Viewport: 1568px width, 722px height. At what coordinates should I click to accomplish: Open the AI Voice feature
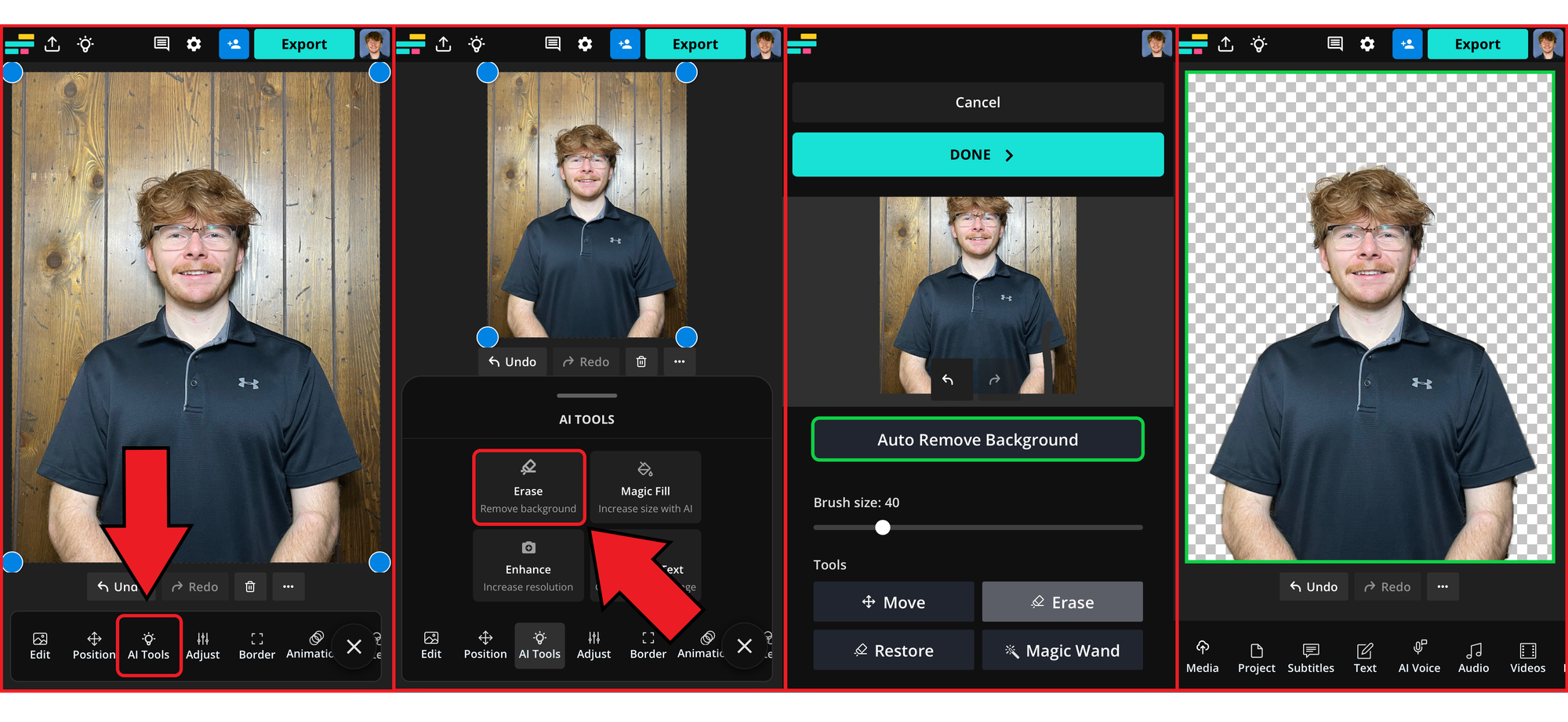click(1418, 657)
